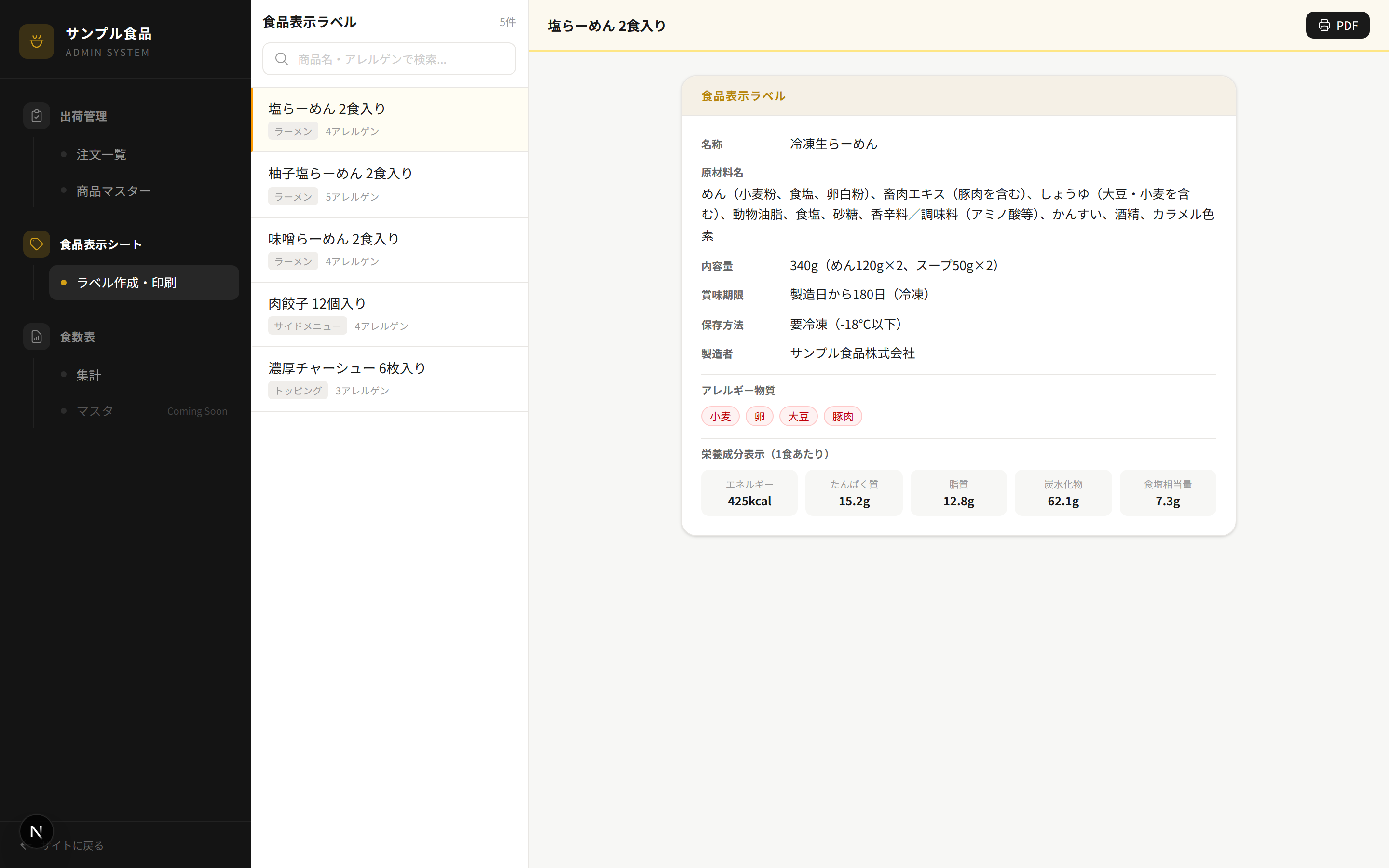Click the 3アレルゲン count text

pyautogui.click(x=362, y=391)
